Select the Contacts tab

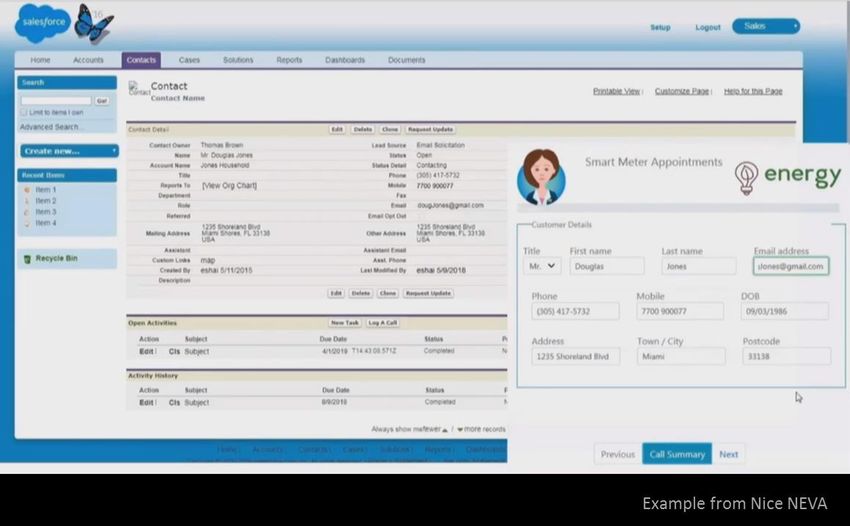(141, 60)
